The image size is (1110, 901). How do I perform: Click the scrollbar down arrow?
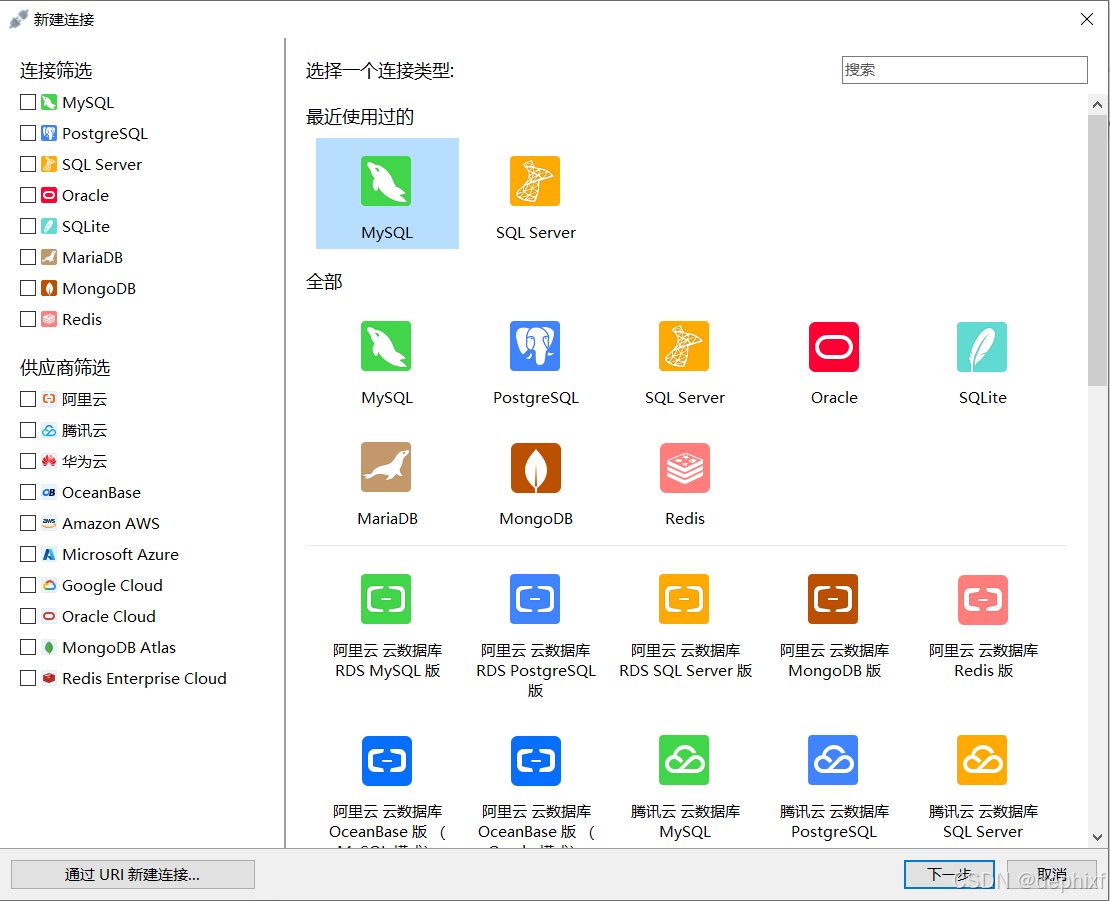coord(1097,837)
